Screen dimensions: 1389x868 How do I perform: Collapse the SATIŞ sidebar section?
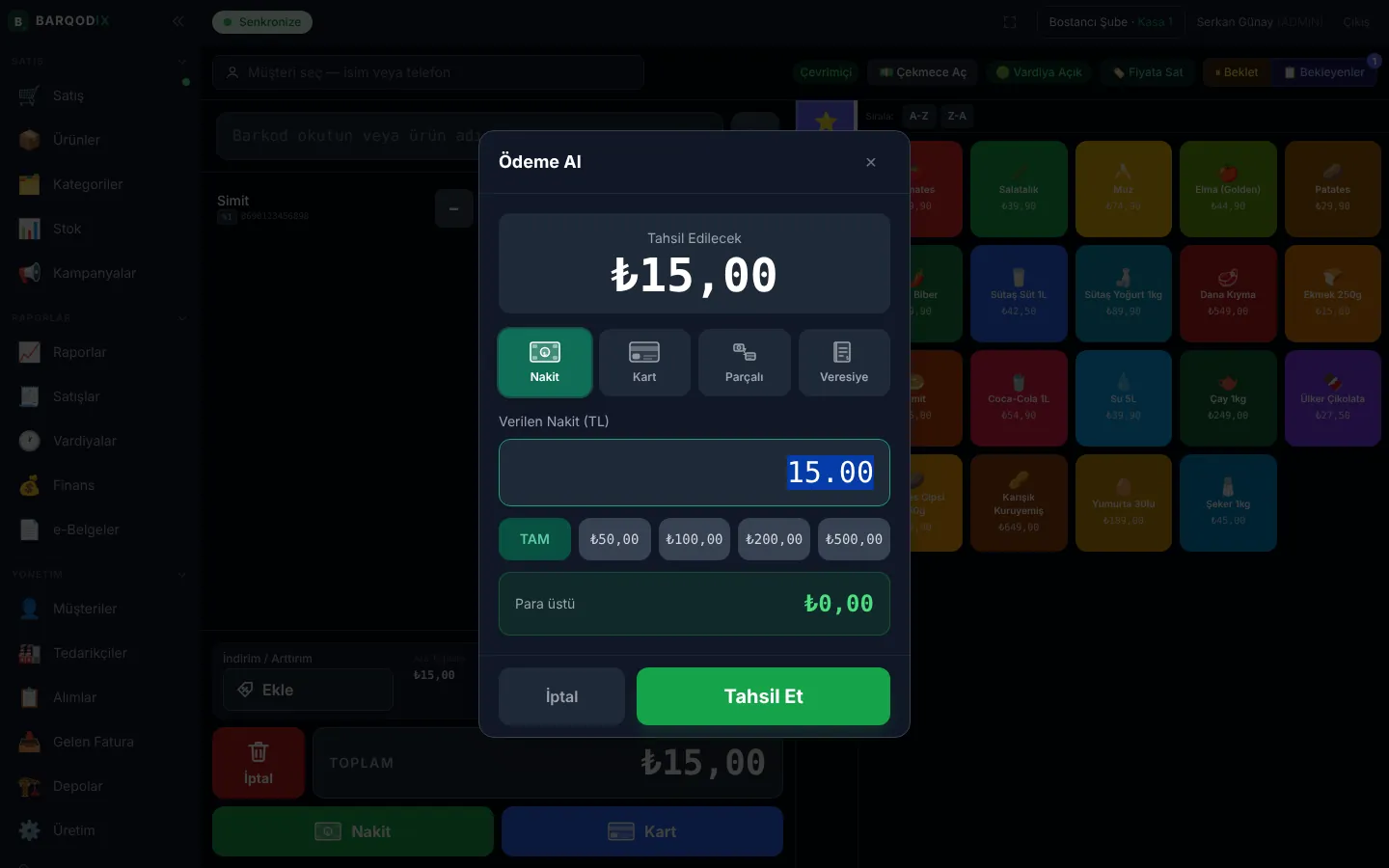coord(182,62)
